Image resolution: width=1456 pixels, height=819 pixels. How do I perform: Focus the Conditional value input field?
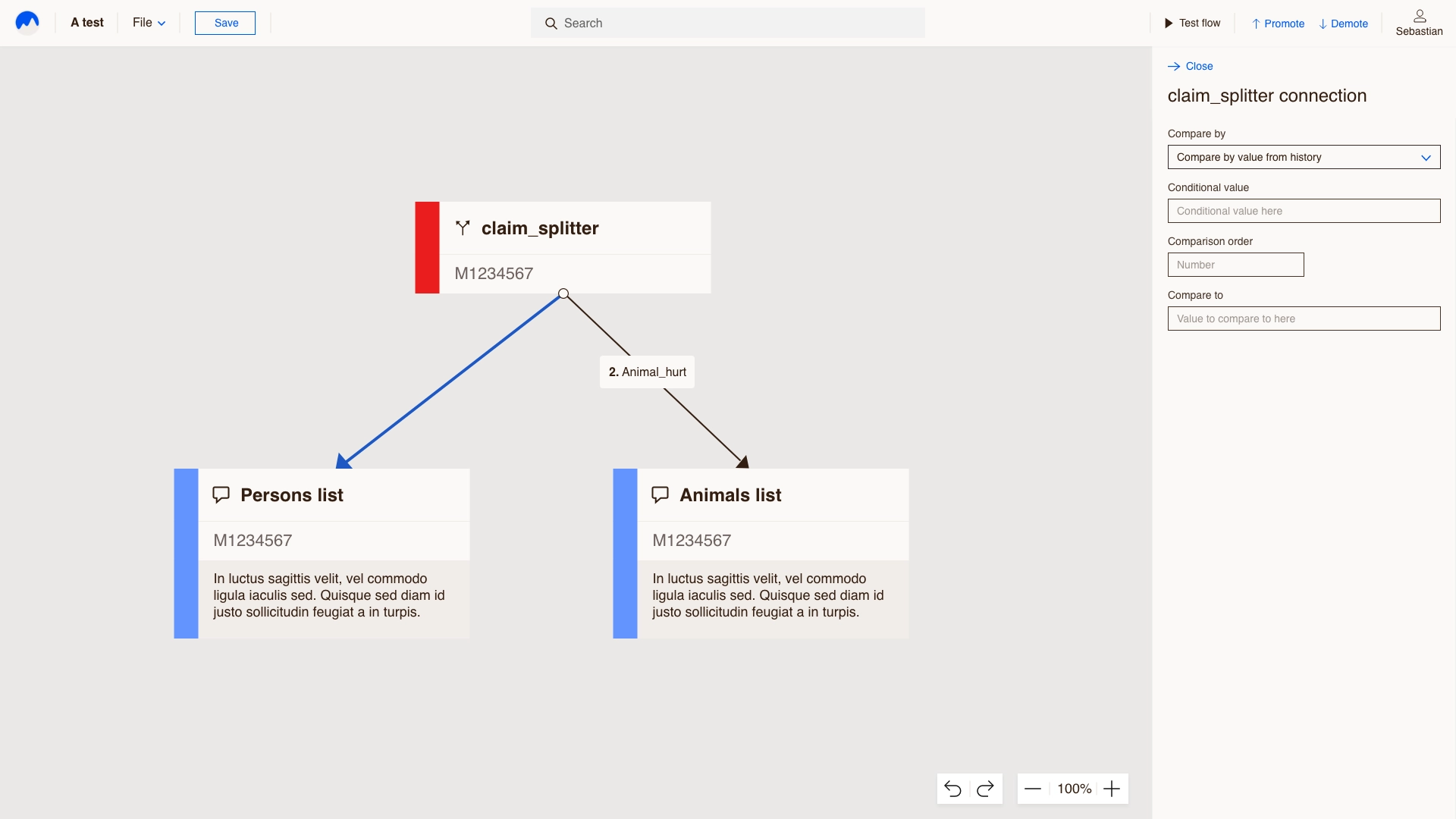[x=1304, y=211]
